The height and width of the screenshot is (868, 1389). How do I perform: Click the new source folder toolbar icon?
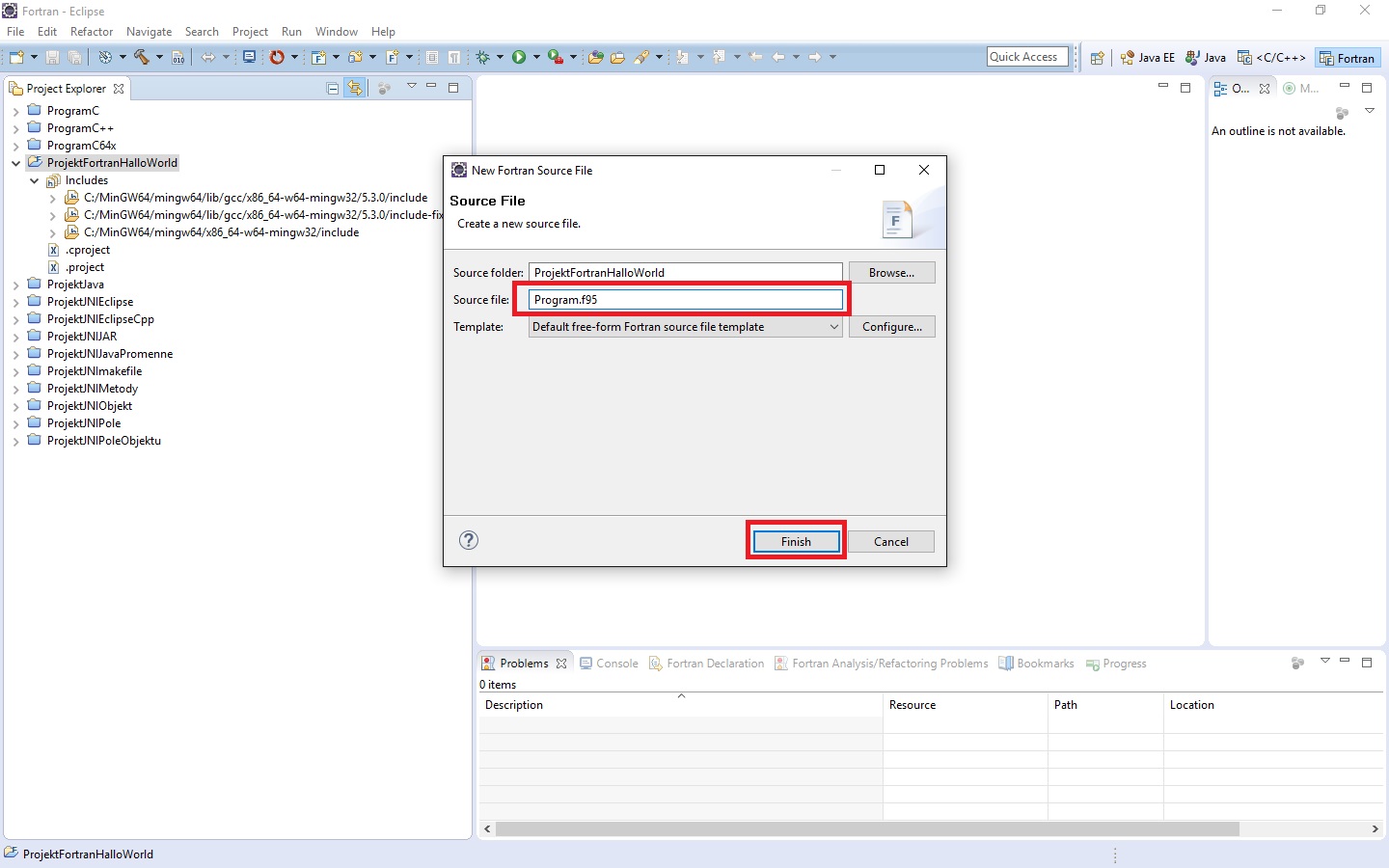point(355,58)
